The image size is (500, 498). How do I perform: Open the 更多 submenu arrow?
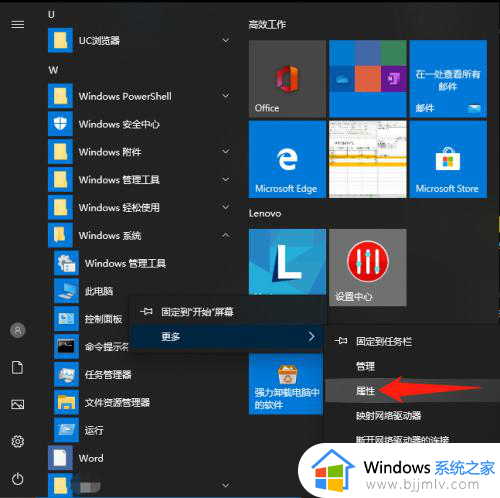point(311,336)
